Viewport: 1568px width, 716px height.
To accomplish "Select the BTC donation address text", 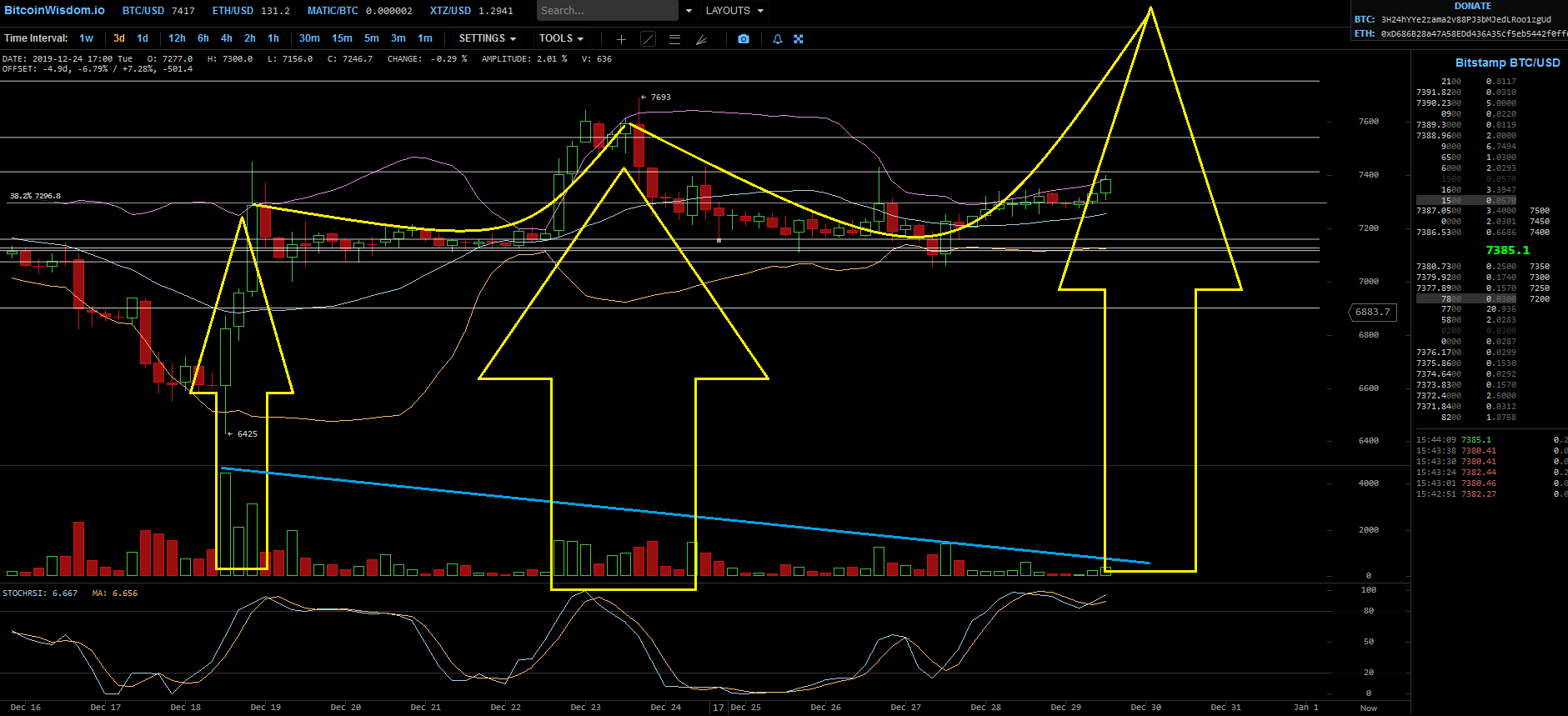I will (1466, 19).
